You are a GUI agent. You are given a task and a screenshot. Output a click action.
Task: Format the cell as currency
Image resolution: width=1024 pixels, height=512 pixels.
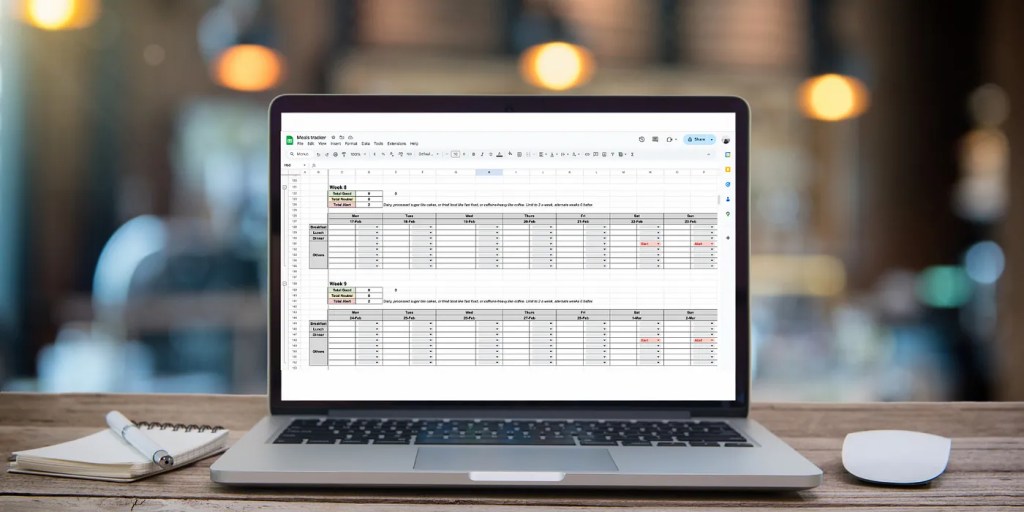pos(374,154)
